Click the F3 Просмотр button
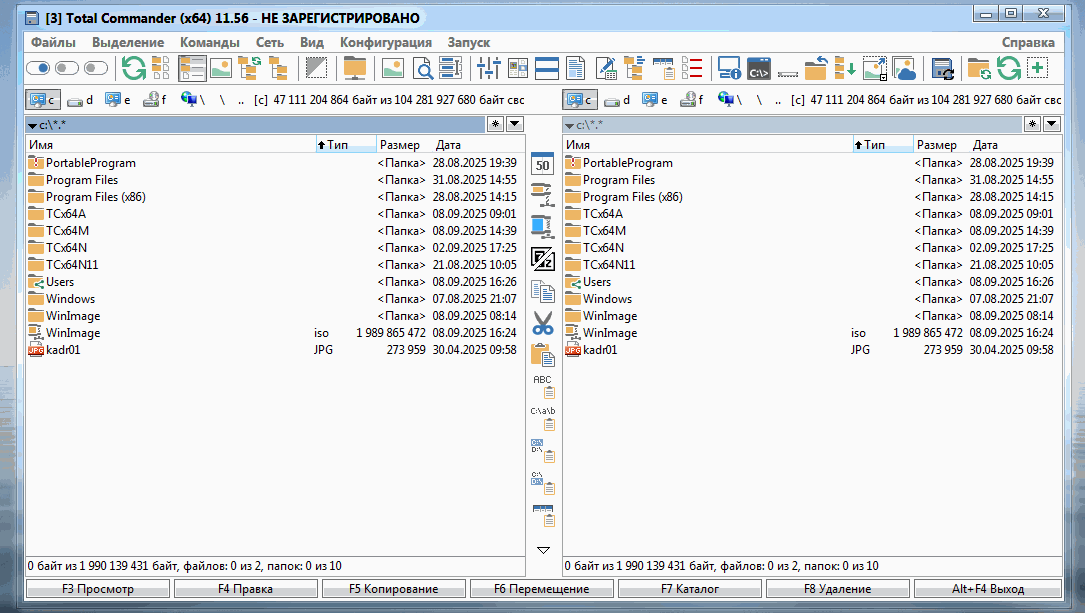The height and width of the screenshot is (613, 1085). 98,589
